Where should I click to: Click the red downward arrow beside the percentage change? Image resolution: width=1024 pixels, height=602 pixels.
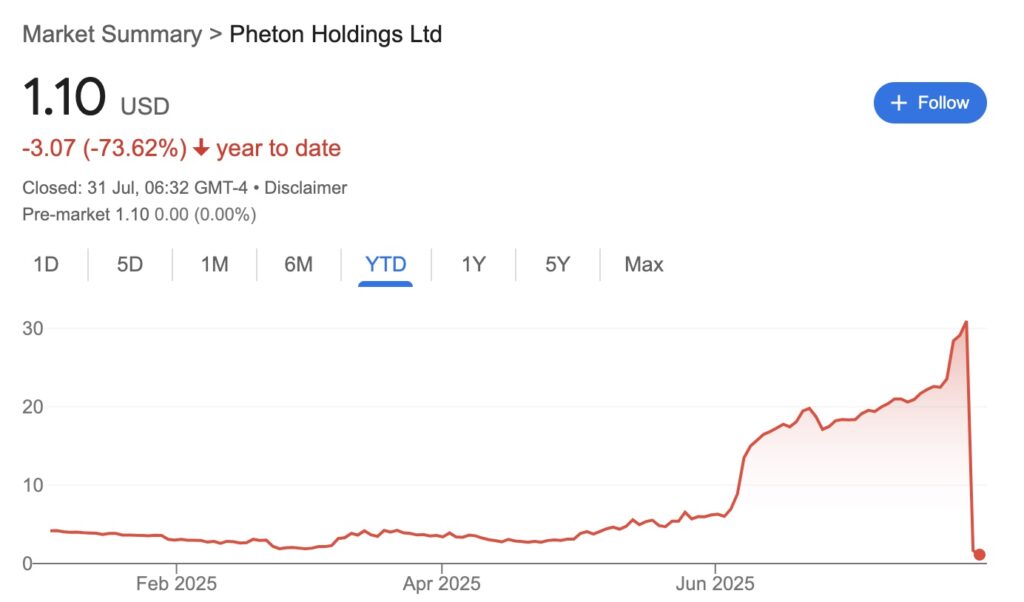(x=201, y=148)
